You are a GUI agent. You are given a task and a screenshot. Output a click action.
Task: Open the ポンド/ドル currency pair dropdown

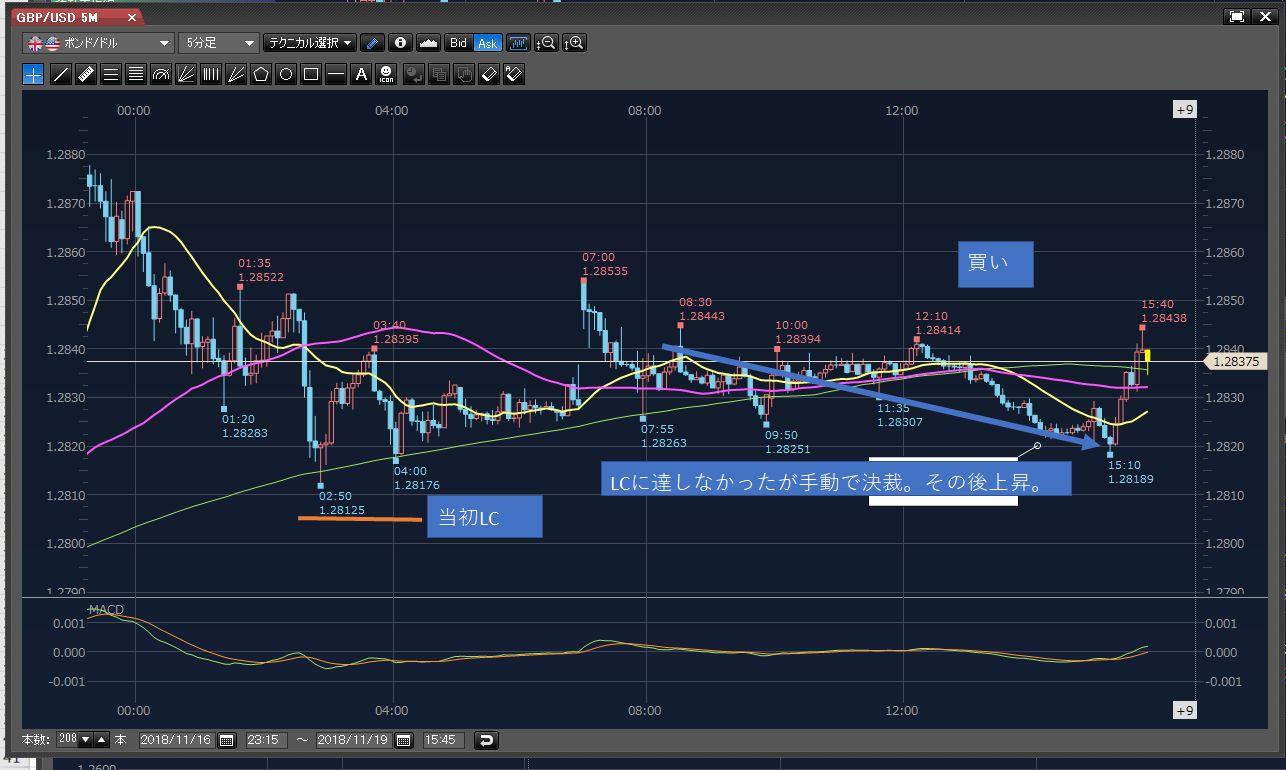pyautogui.click(x=98, y=43)
